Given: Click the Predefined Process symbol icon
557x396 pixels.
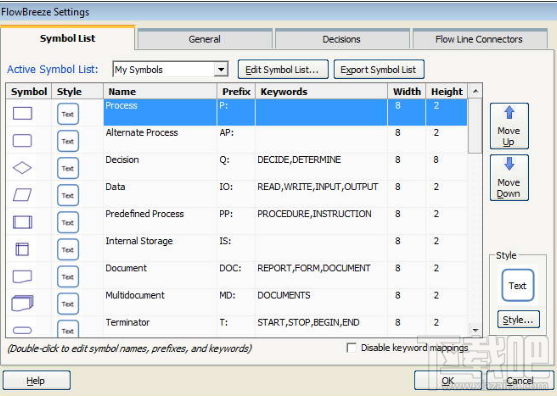Looking at the screenshot, I should (22, 222).
